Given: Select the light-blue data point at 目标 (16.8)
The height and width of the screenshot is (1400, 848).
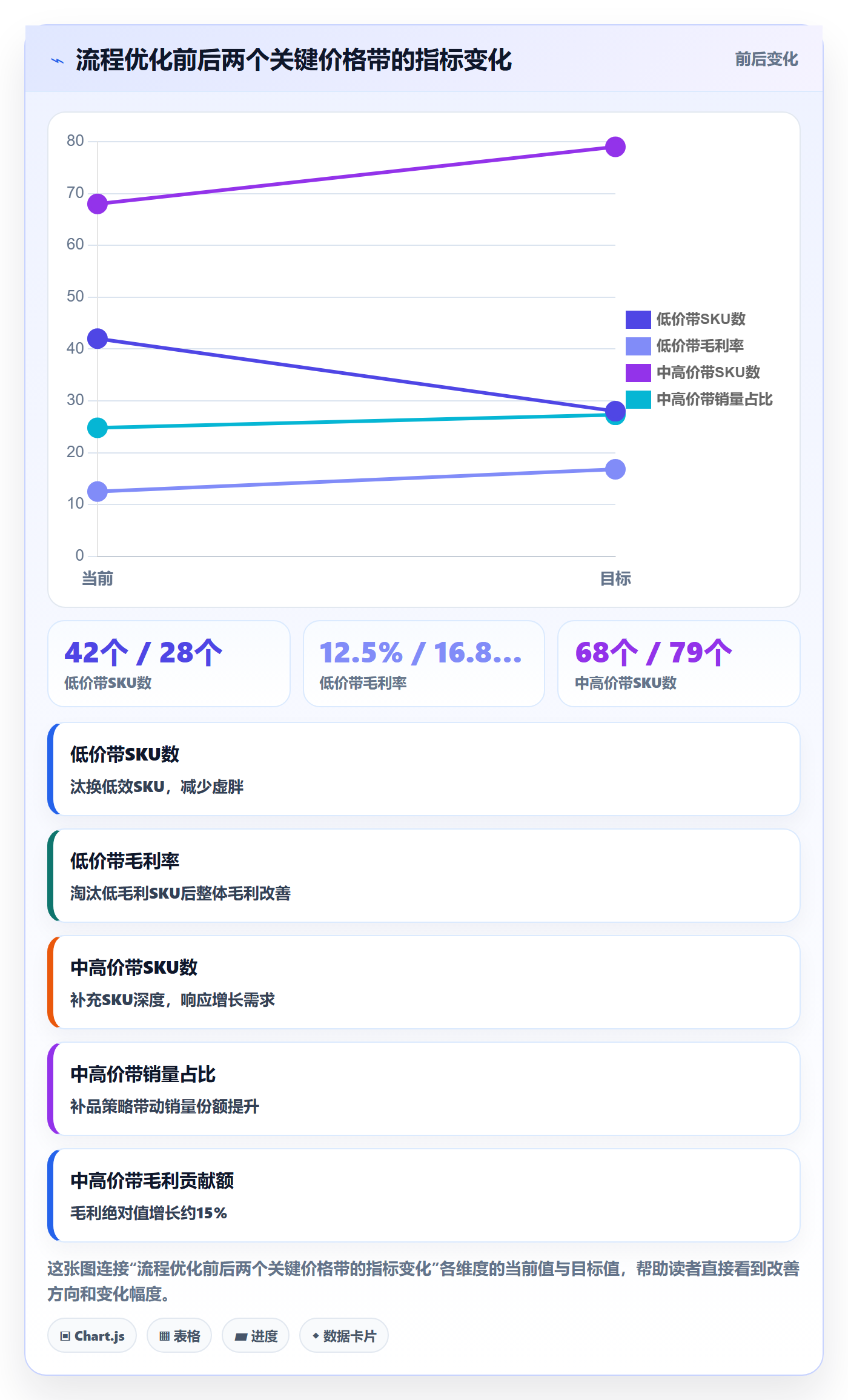Looking at the screenshot, I should [615, 469].
